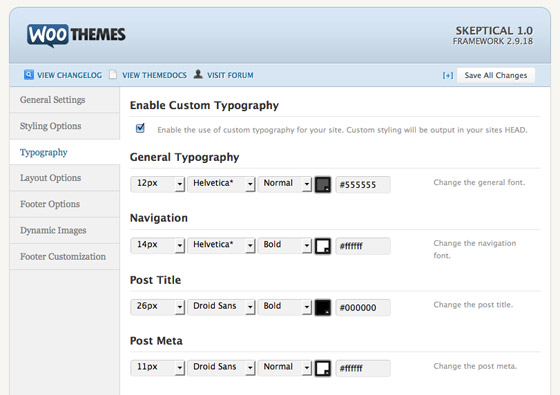
Task: Open the Footer Options tab
Action: (x=65, y=204)
